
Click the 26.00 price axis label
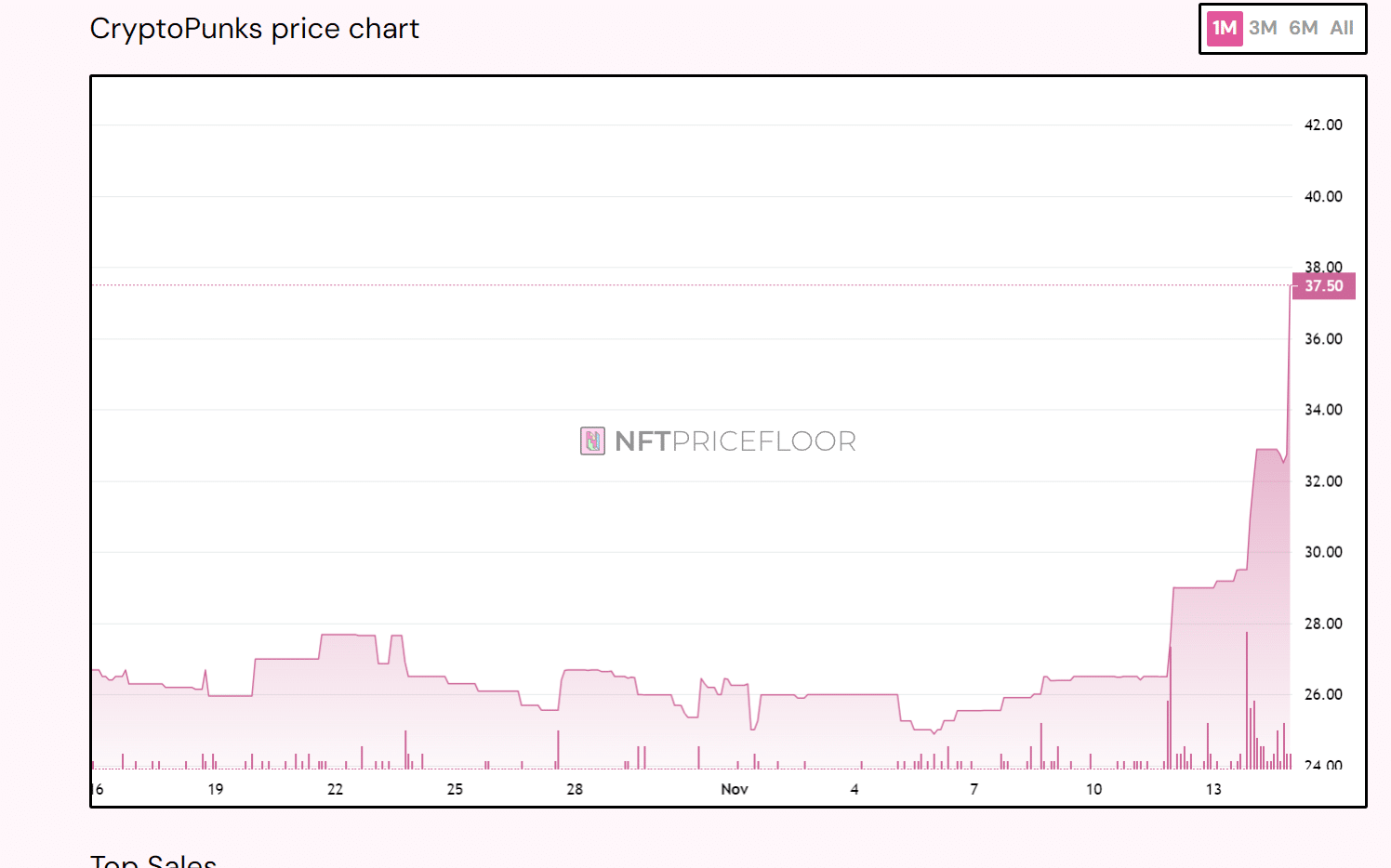point(1323,694)
